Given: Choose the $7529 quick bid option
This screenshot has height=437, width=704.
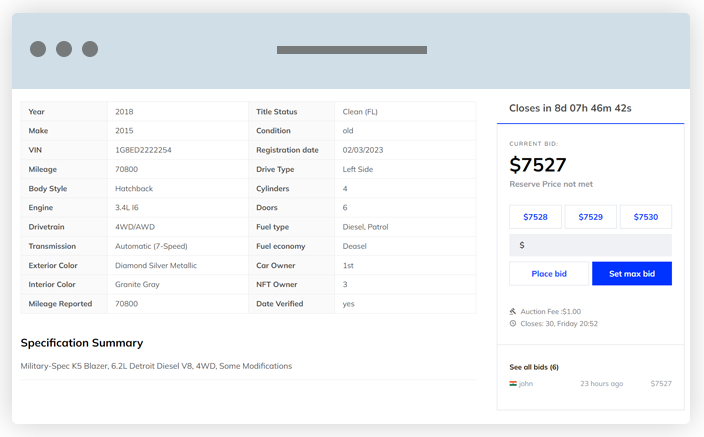Looking at the screenshot, I should pos(590,217).
